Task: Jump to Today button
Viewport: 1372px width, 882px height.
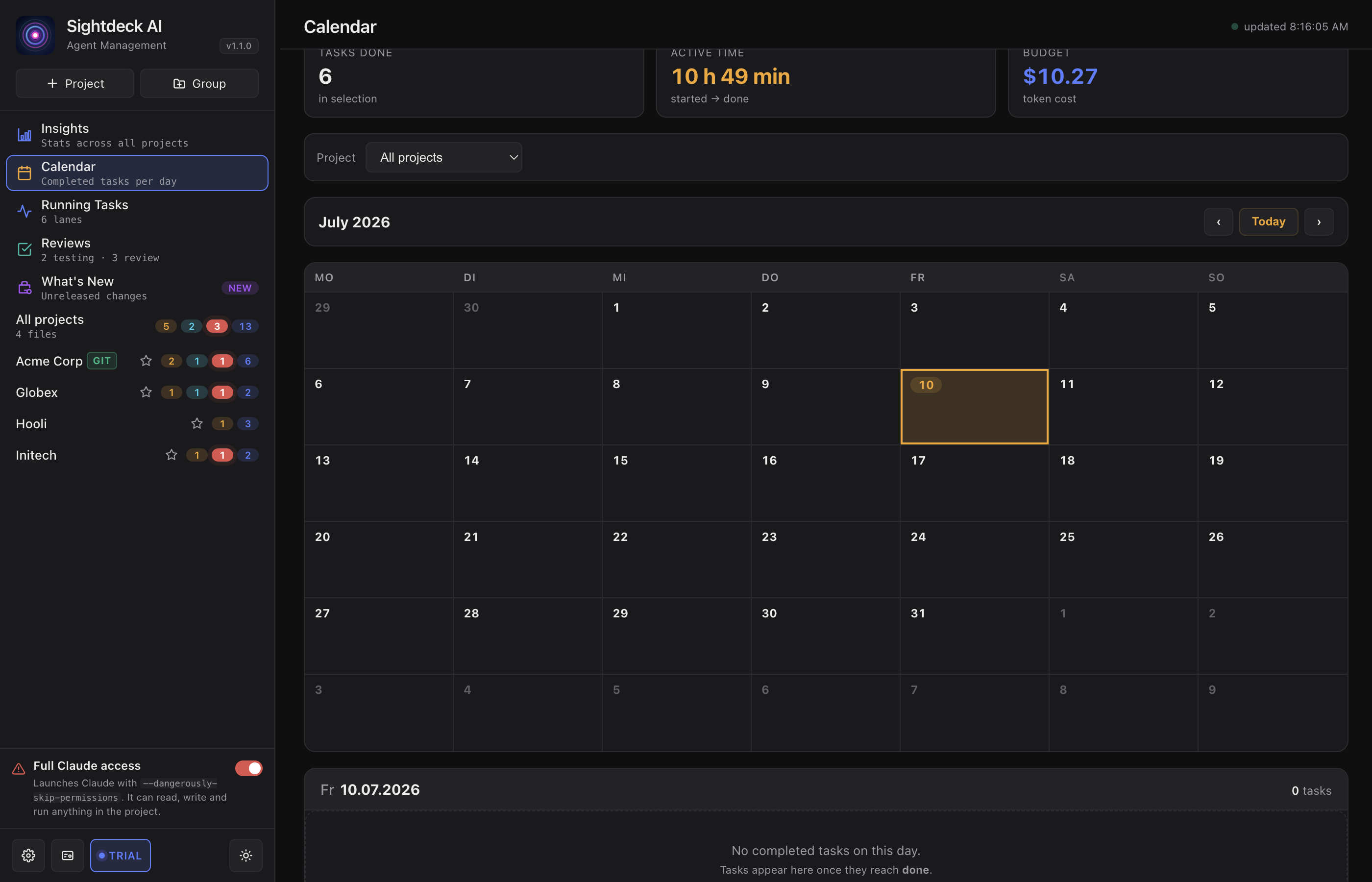Action: [x=1268, y=221]
